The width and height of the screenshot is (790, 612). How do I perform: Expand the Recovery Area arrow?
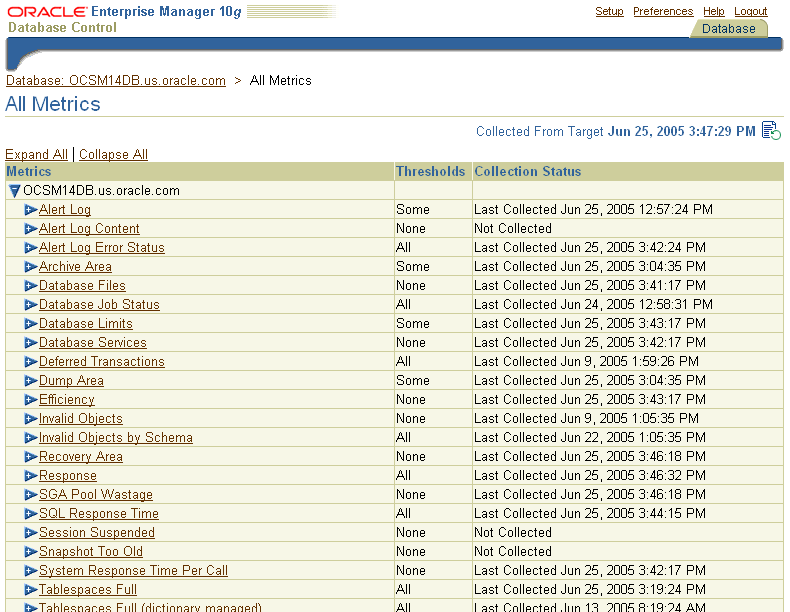[x=31, y=456]
